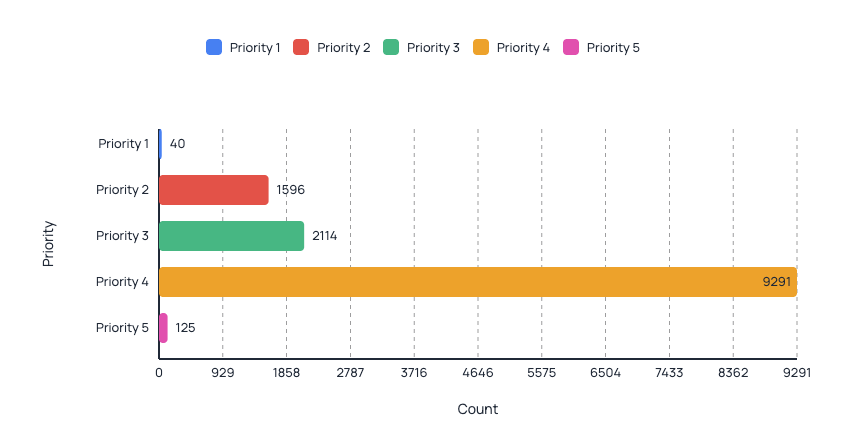Click the orange Priority 4 legend swatch
The width and height of the screenshot is (845, 441).
481,47
